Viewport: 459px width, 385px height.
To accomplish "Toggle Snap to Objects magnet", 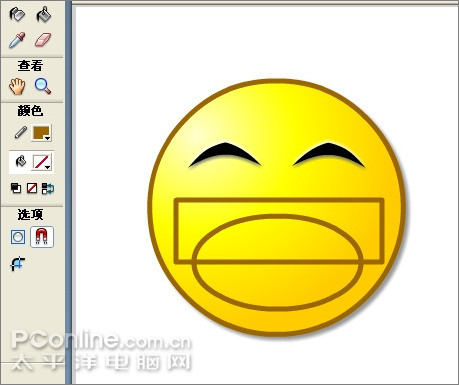I will tap(42, 237).
